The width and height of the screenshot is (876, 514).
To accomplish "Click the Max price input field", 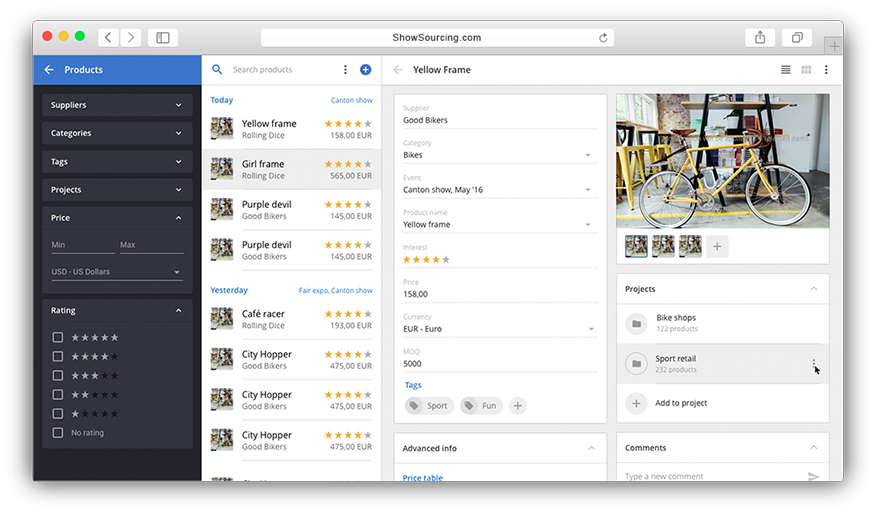I will pos(151,245).
